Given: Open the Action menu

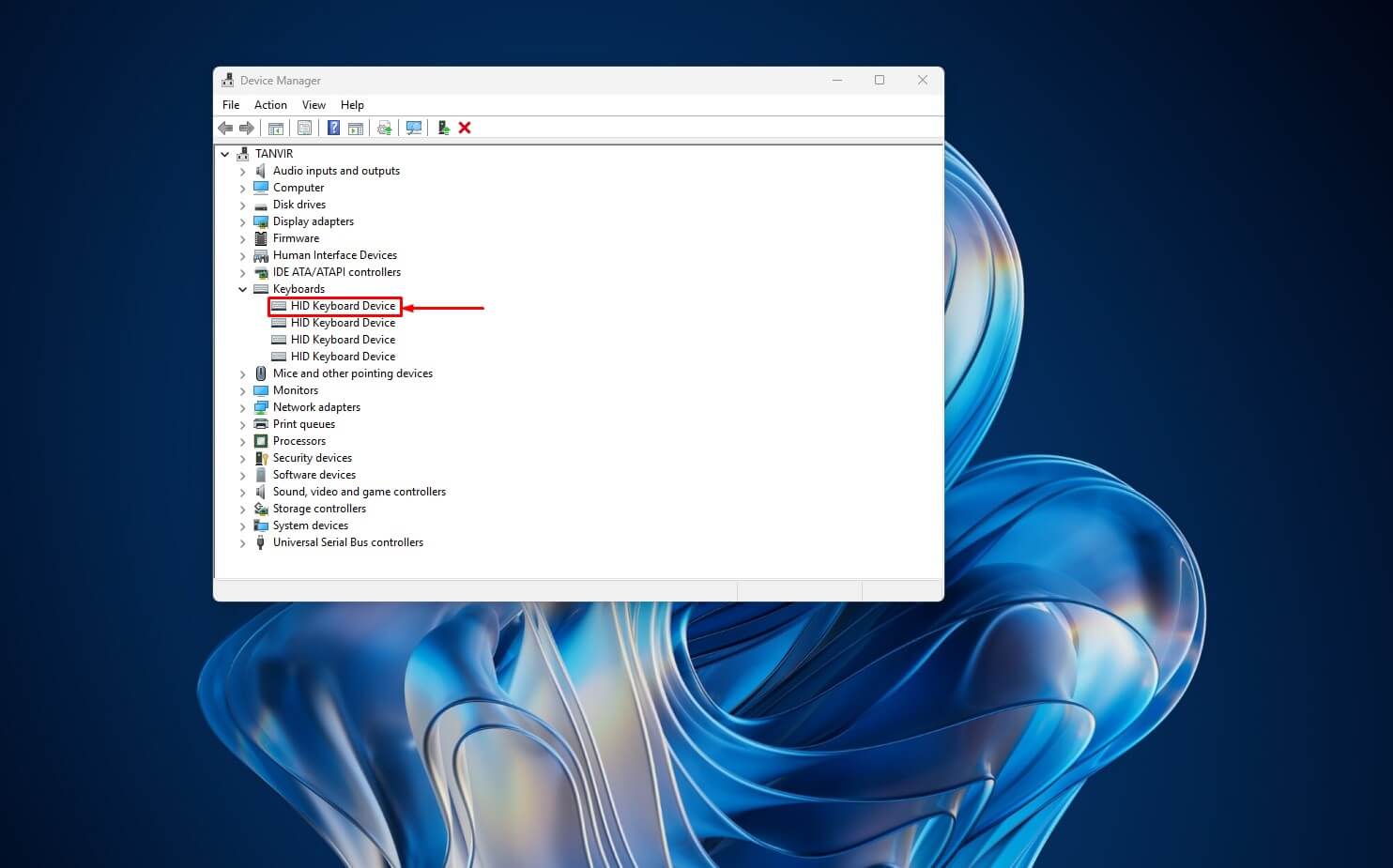Looking at the screenshot, I should click(270, 105).
